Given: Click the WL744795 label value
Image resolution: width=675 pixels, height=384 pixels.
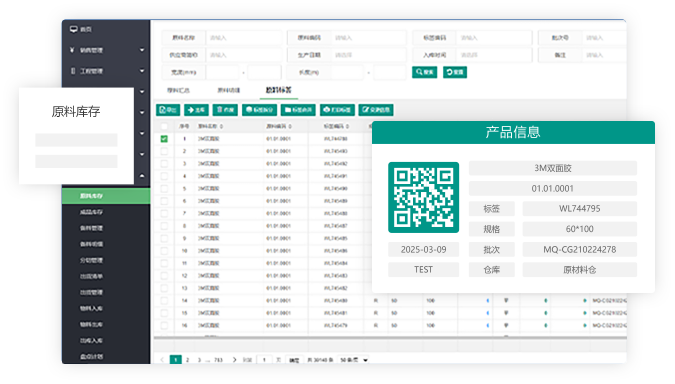Looking at the screenshot, I should pyautogui.click(x=579, y=209).
